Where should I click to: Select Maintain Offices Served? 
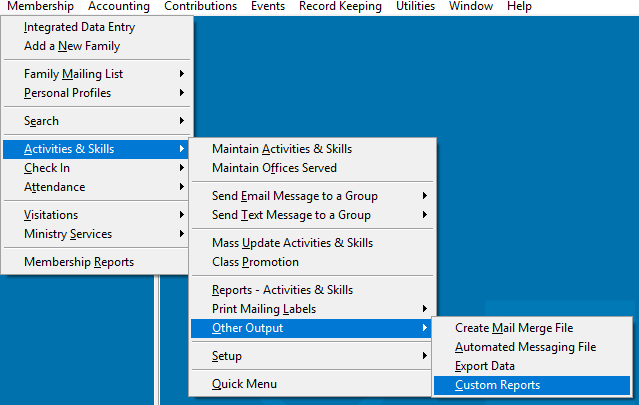(x=274, y=168)
